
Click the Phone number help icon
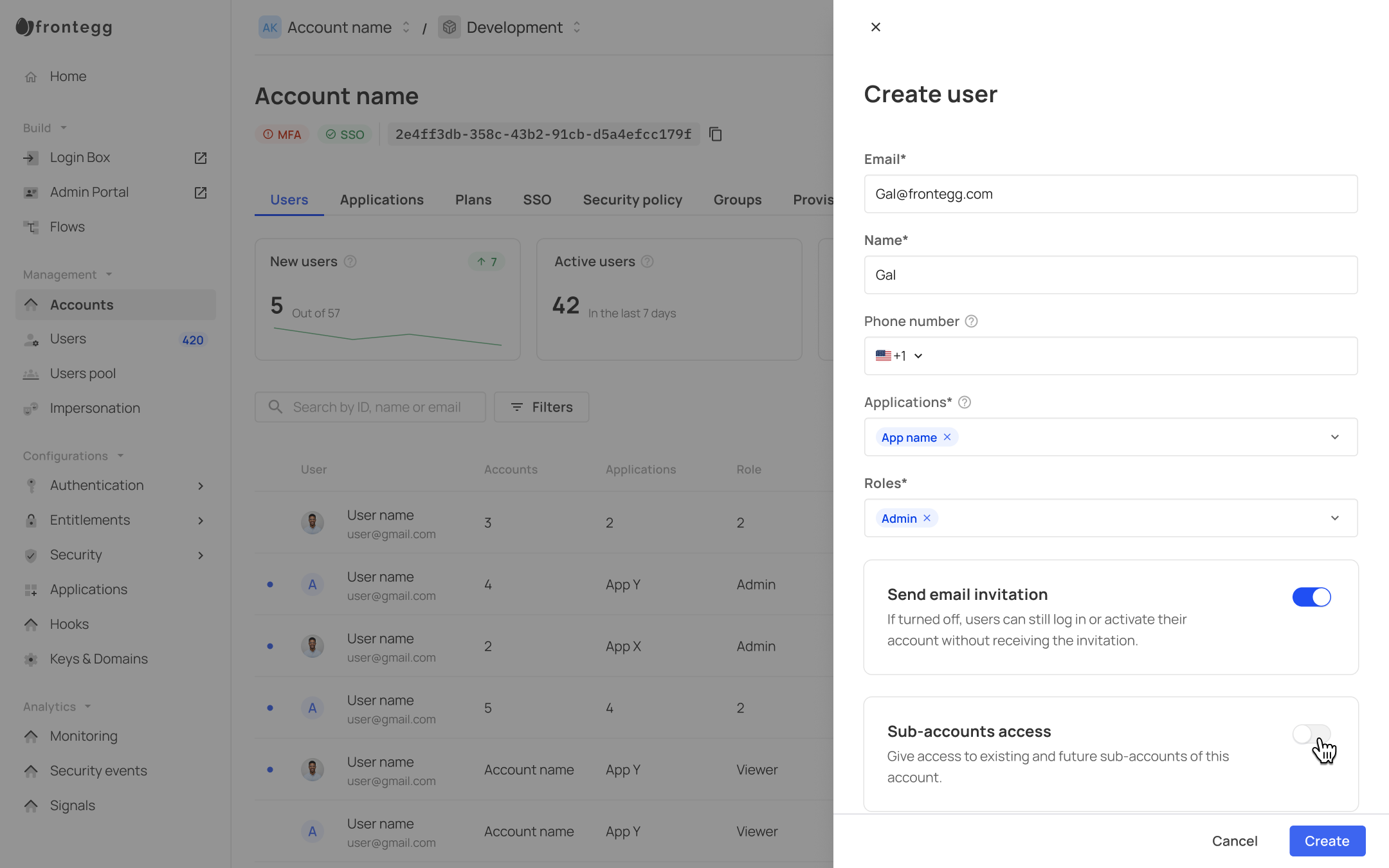[971, 321]
